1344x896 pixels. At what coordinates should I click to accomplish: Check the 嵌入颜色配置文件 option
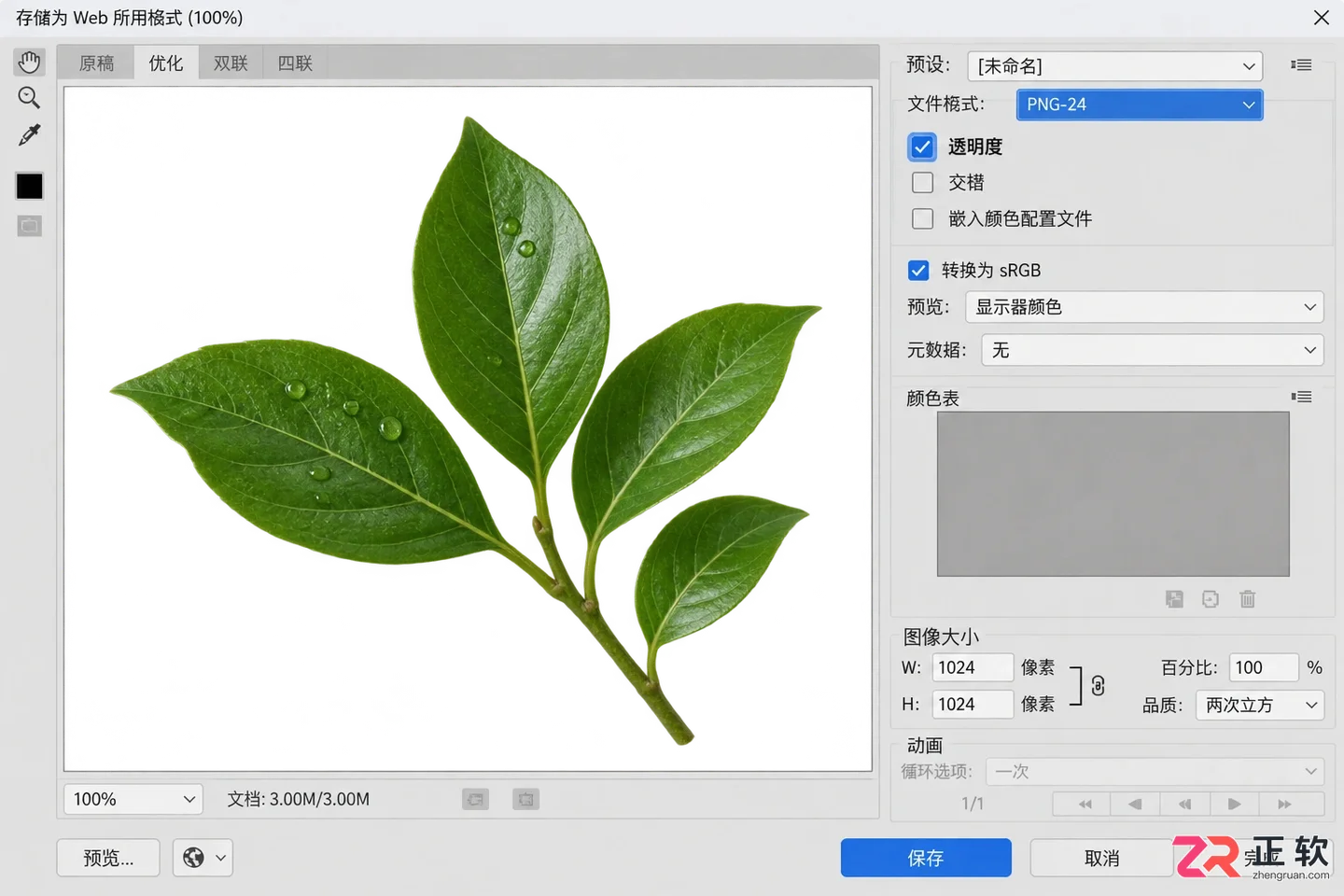tap(922, 218)
